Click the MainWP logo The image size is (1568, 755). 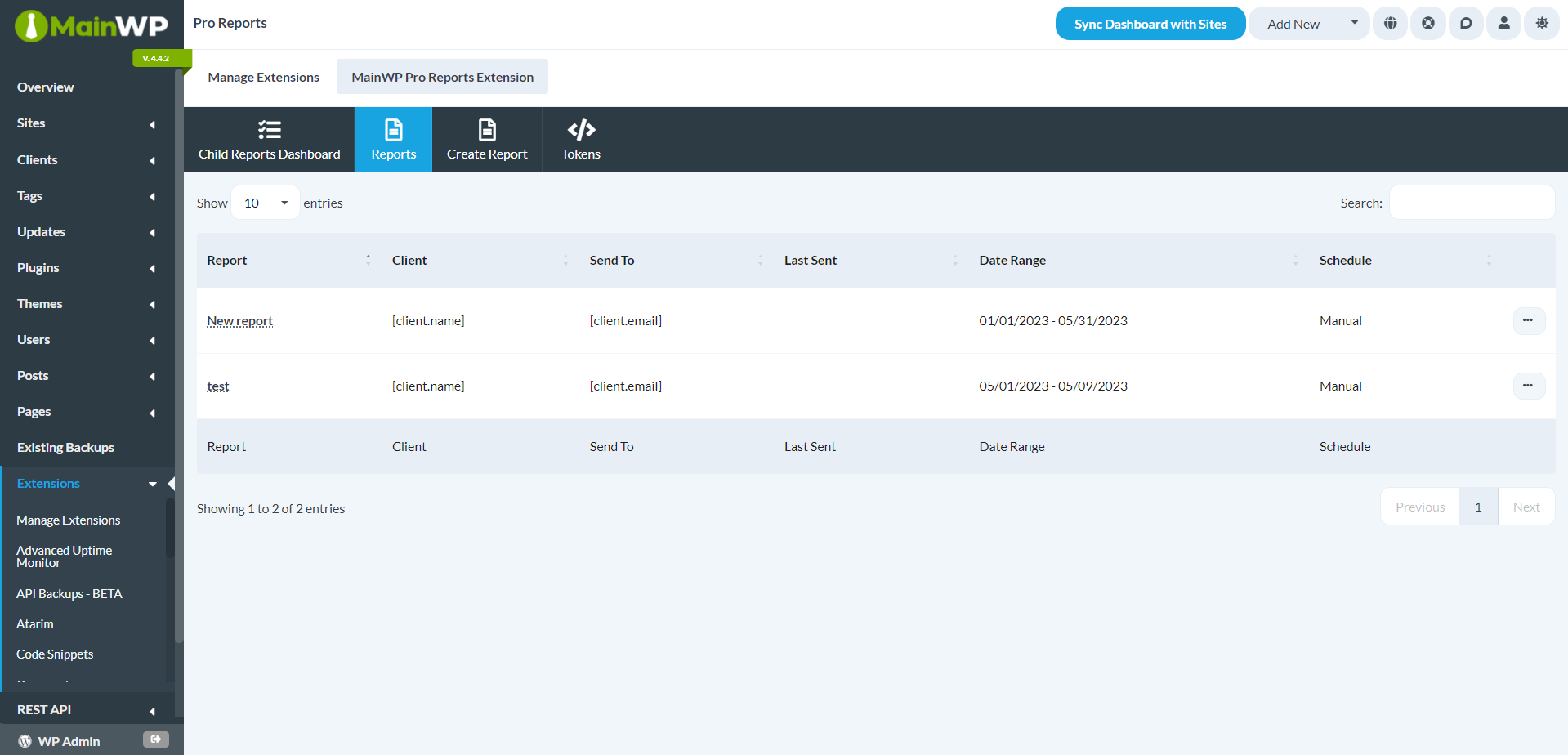pos(91,25)
